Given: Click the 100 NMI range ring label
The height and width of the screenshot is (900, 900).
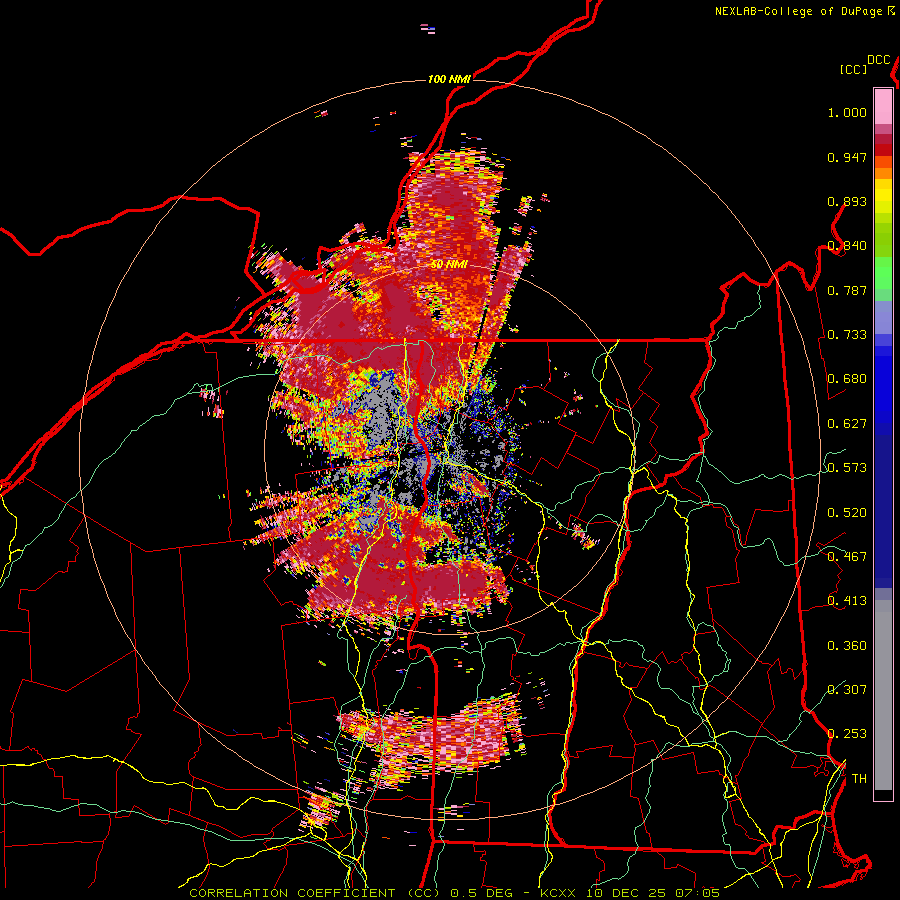Looking at the screenshot, I should click(x=449, y=79).
